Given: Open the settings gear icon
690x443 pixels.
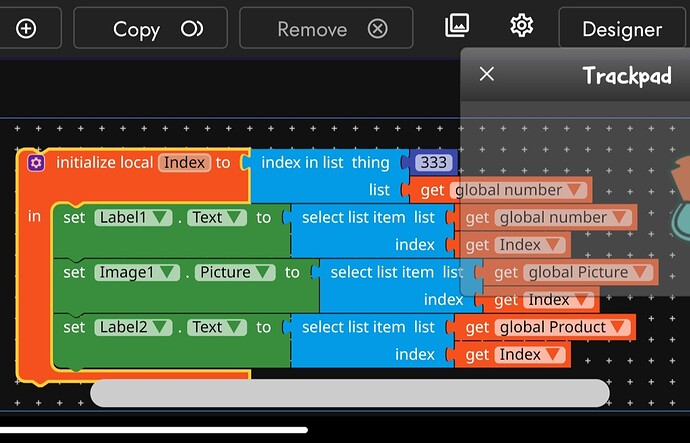Looking at the screenshot, I should click(x=522, y=25).
